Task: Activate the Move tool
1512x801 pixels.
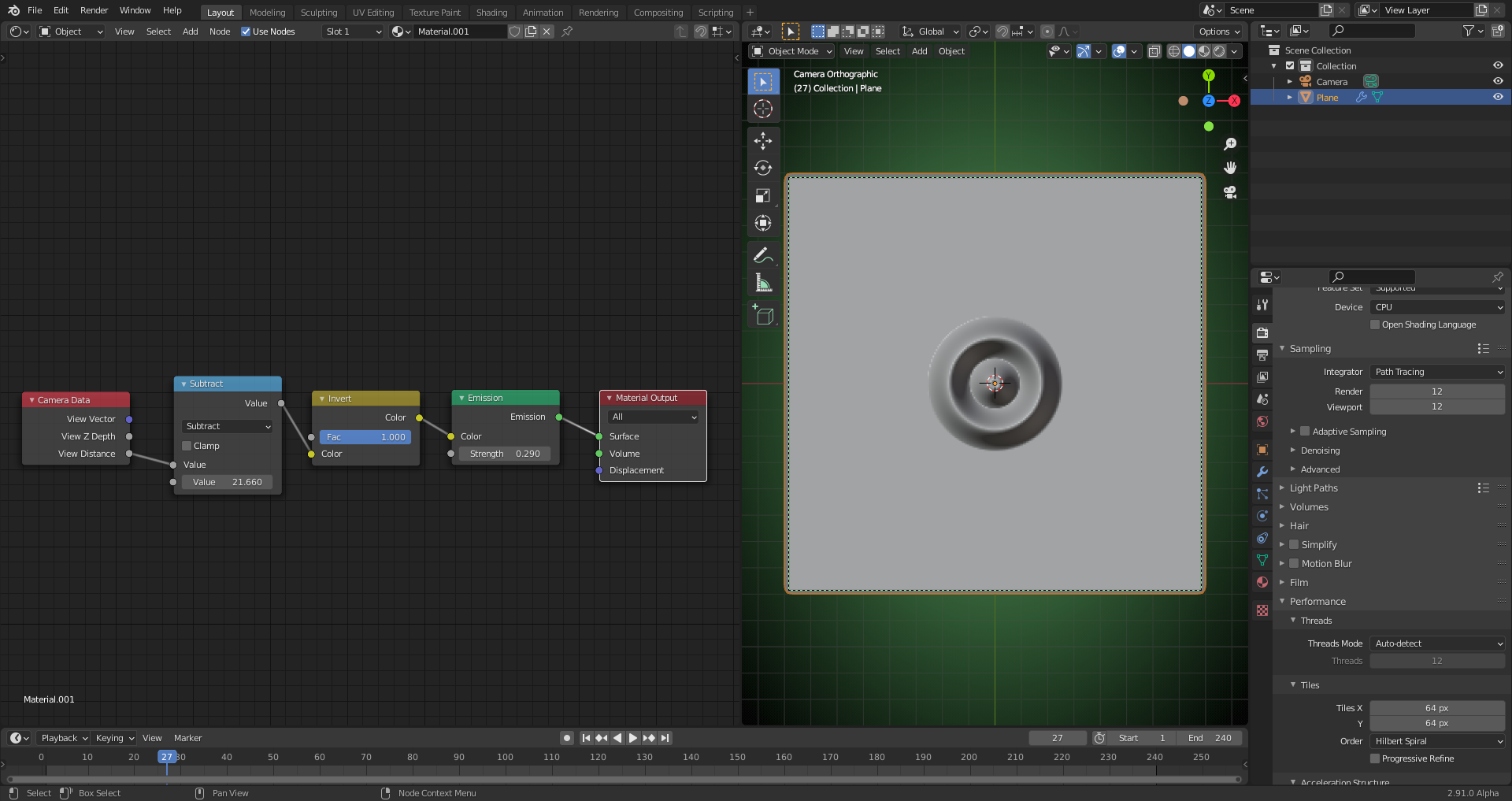Action: 762,141
